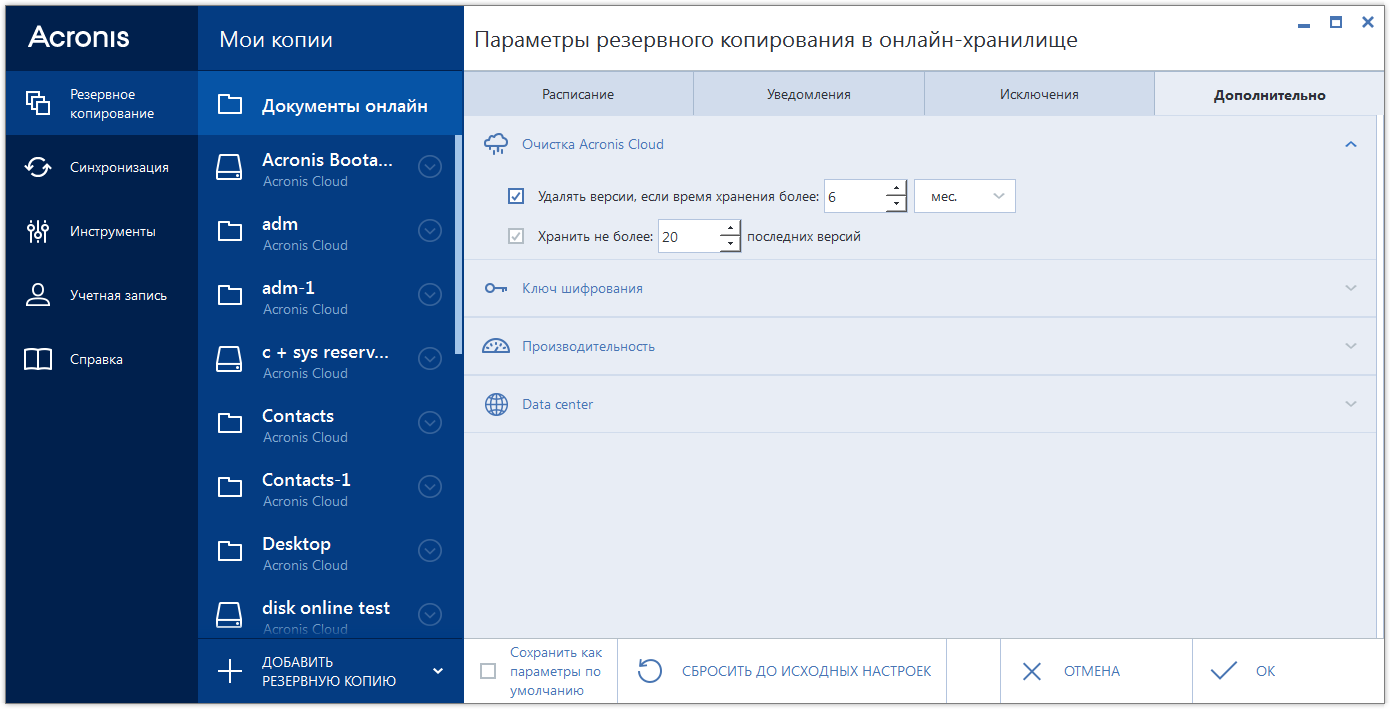The width and height of the screenshot is (1390, 709).
Task: Expand options for the Contacts backup
Action: pos(429,423)
